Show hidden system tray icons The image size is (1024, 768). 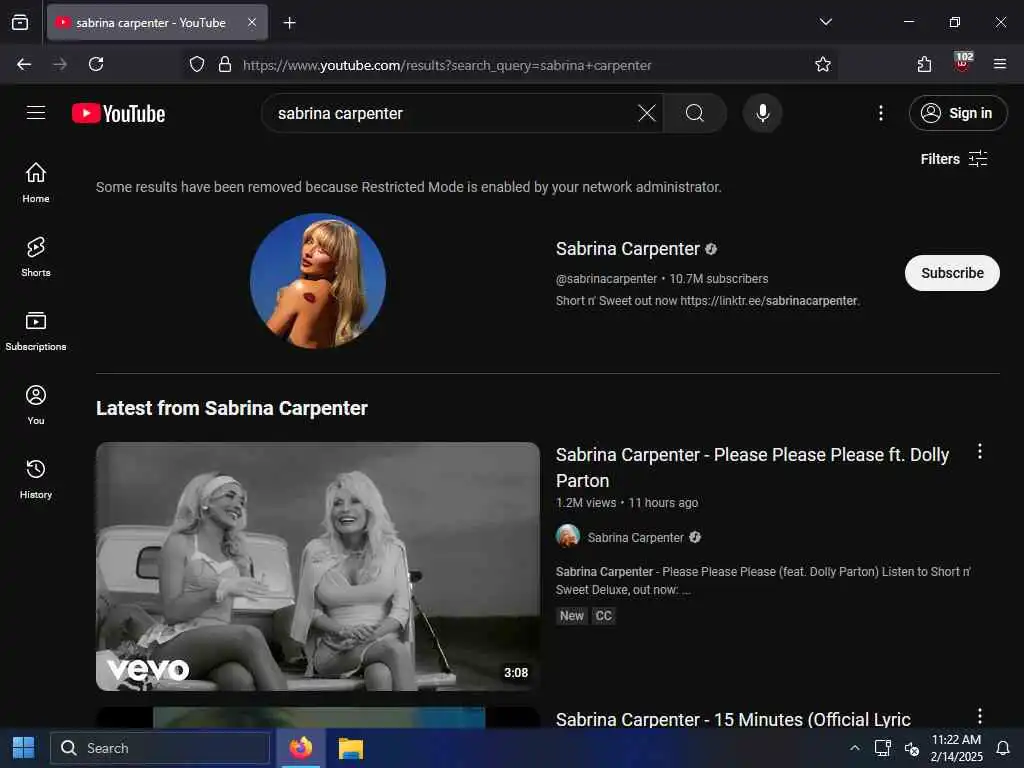point(854,748)
